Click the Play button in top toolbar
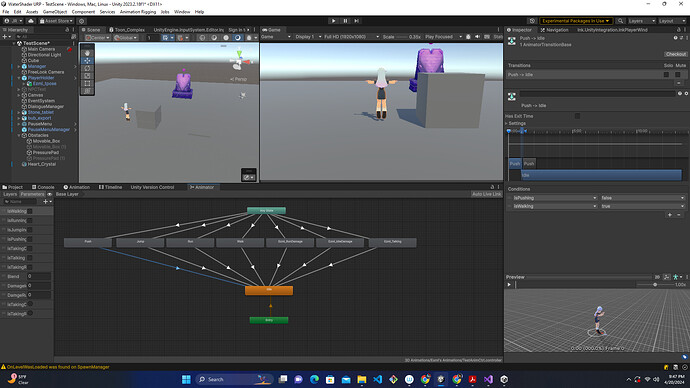This screenshot has width=690, height=388. click(x=333, y=21)
